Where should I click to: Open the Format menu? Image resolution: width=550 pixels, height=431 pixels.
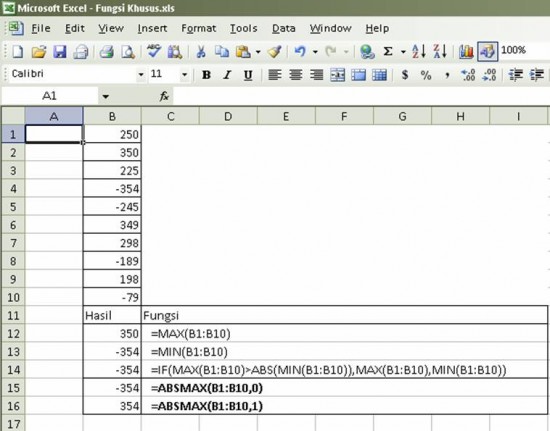pyautogui.click(x=199, y=28)
